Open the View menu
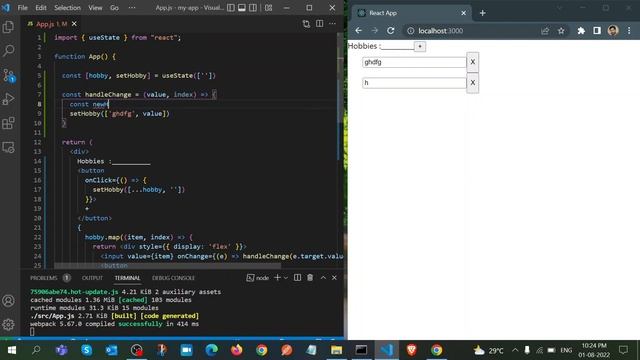Image resolution: width=640 pixels, height=360 pixels. (x=96, y=8)
